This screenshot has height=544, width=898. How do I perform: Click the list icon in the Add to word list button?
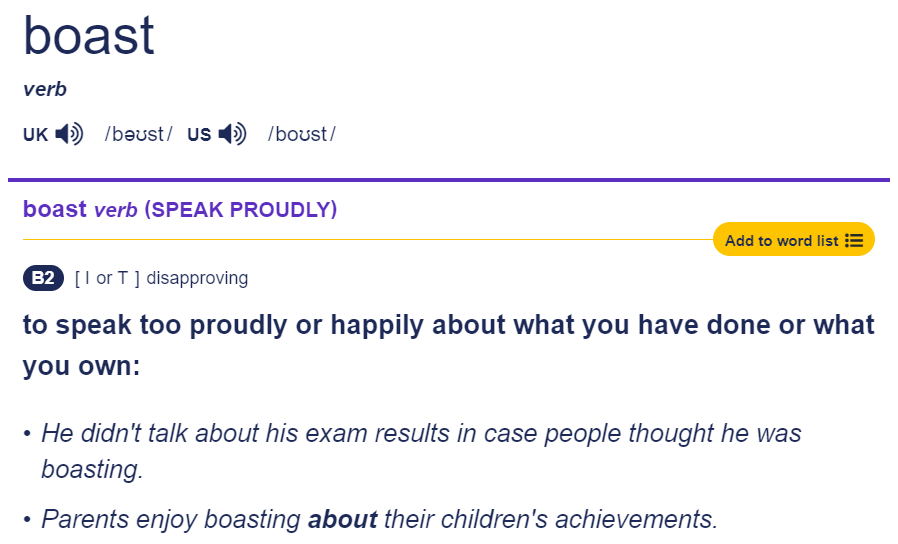tap(854, 241)
